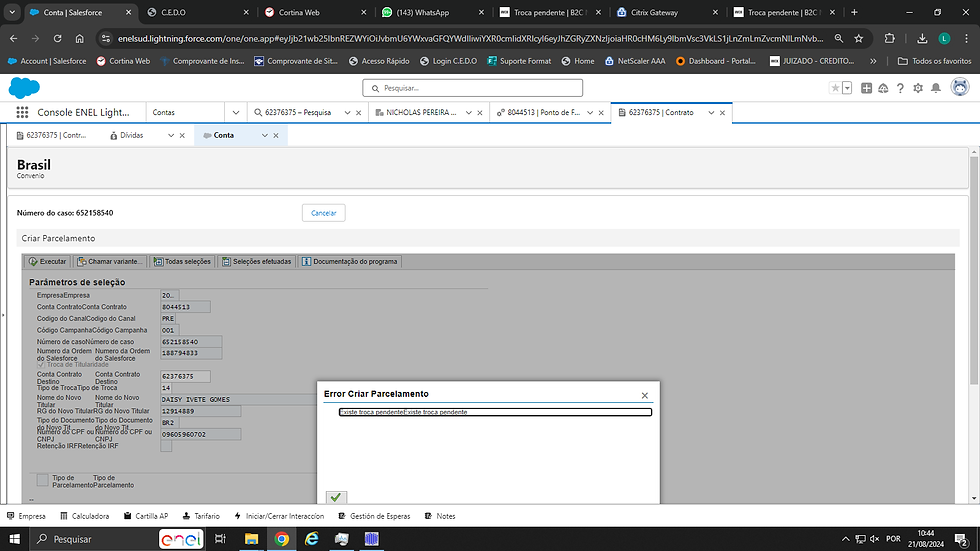This screenshot has width=980, height=551.
Task: Click Chamar variante button
Action: click(109, 262)
